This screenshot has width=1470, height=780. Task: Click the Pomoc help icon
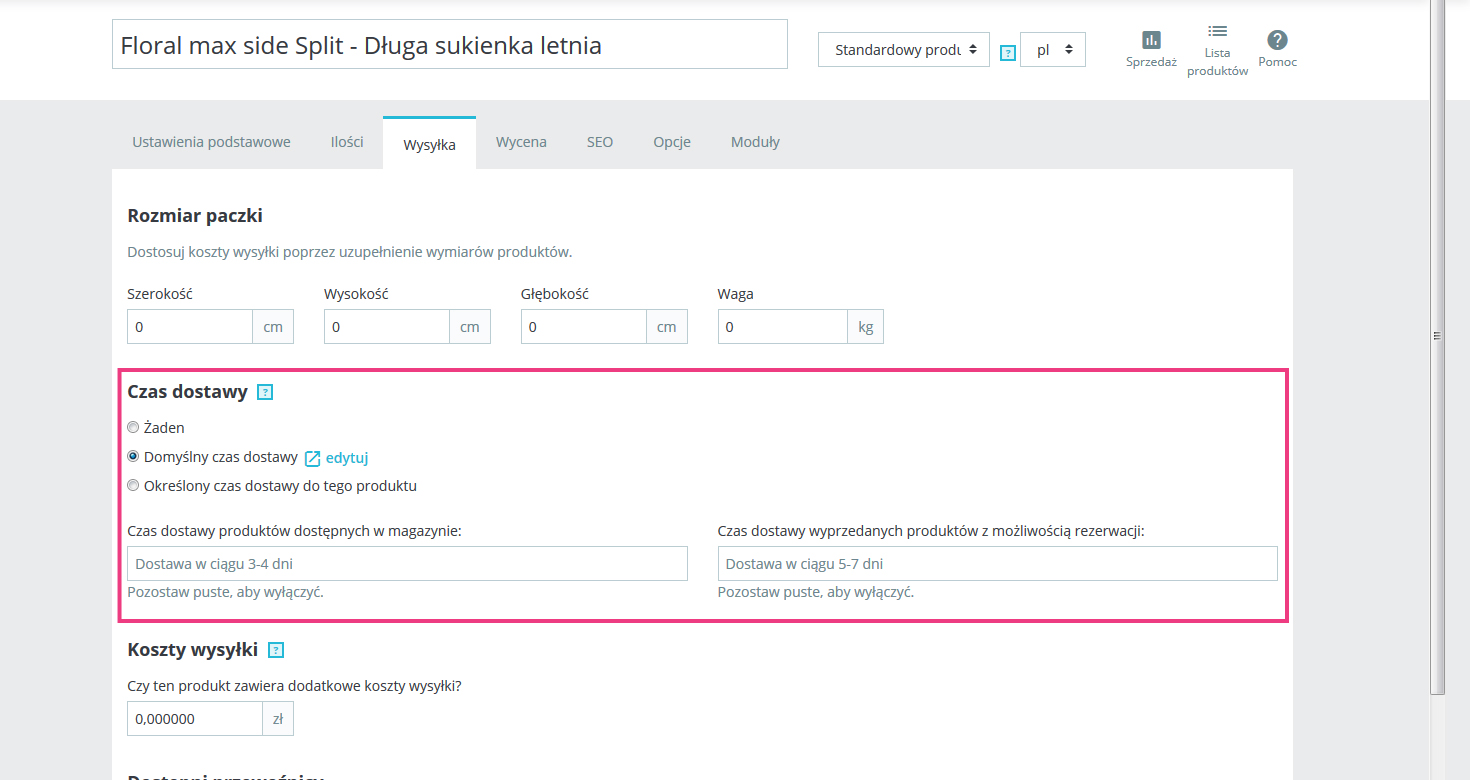point(1277,40)
